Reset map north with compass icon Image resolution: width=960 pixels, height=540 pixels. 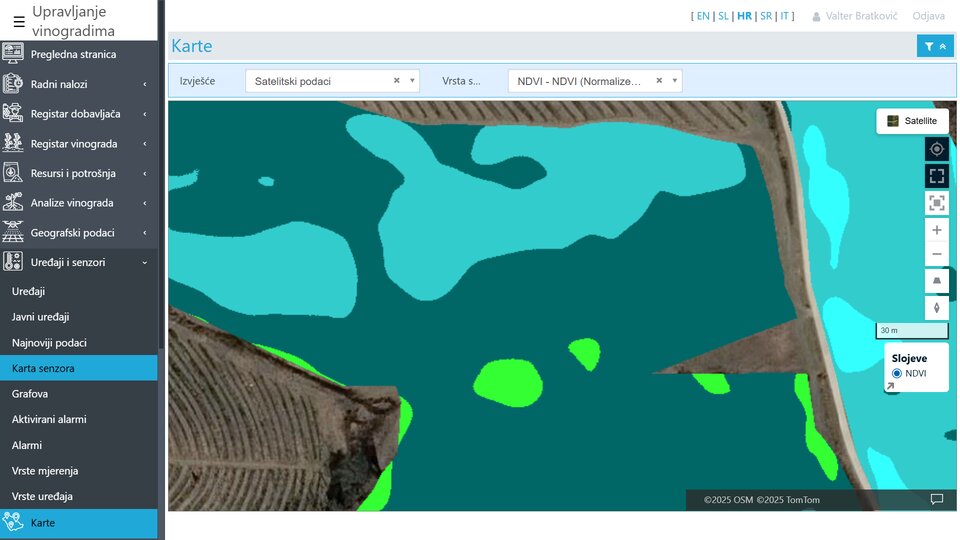pyautogui.click(x=936, y=307)
